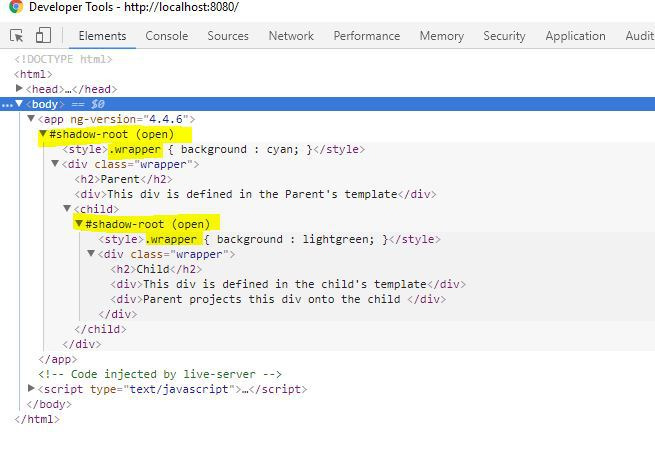
Task: Collapse the child element node
Action: click(x=67, y=208)
